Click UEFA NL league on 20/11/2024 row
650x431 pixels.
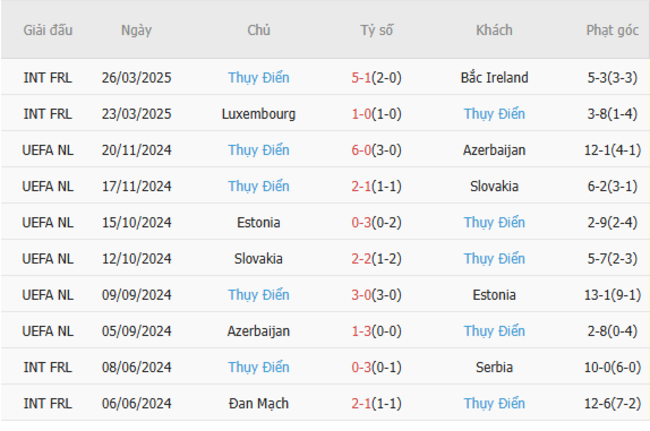[x=48, y=150]
